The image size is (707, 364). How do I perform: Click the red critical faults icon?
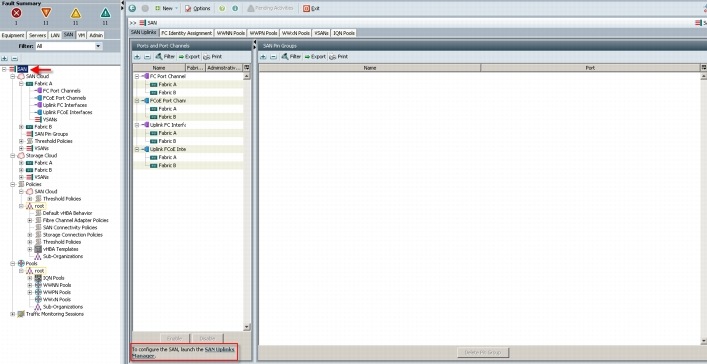[17, 13]
